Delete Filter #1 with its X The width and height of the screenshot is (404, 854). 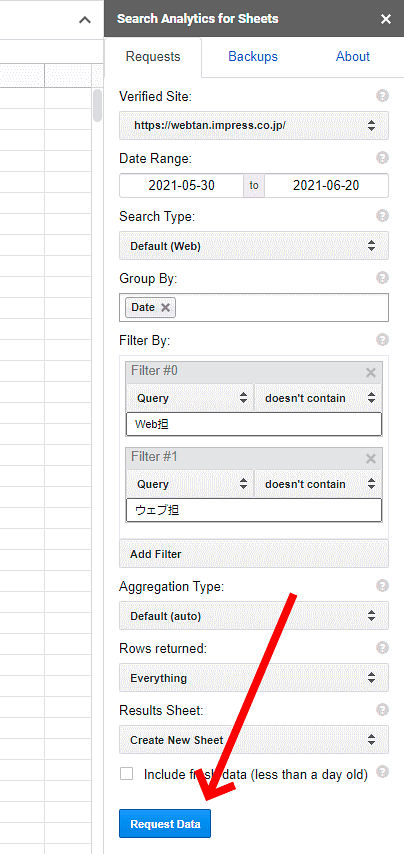click(x=371, y=459)
